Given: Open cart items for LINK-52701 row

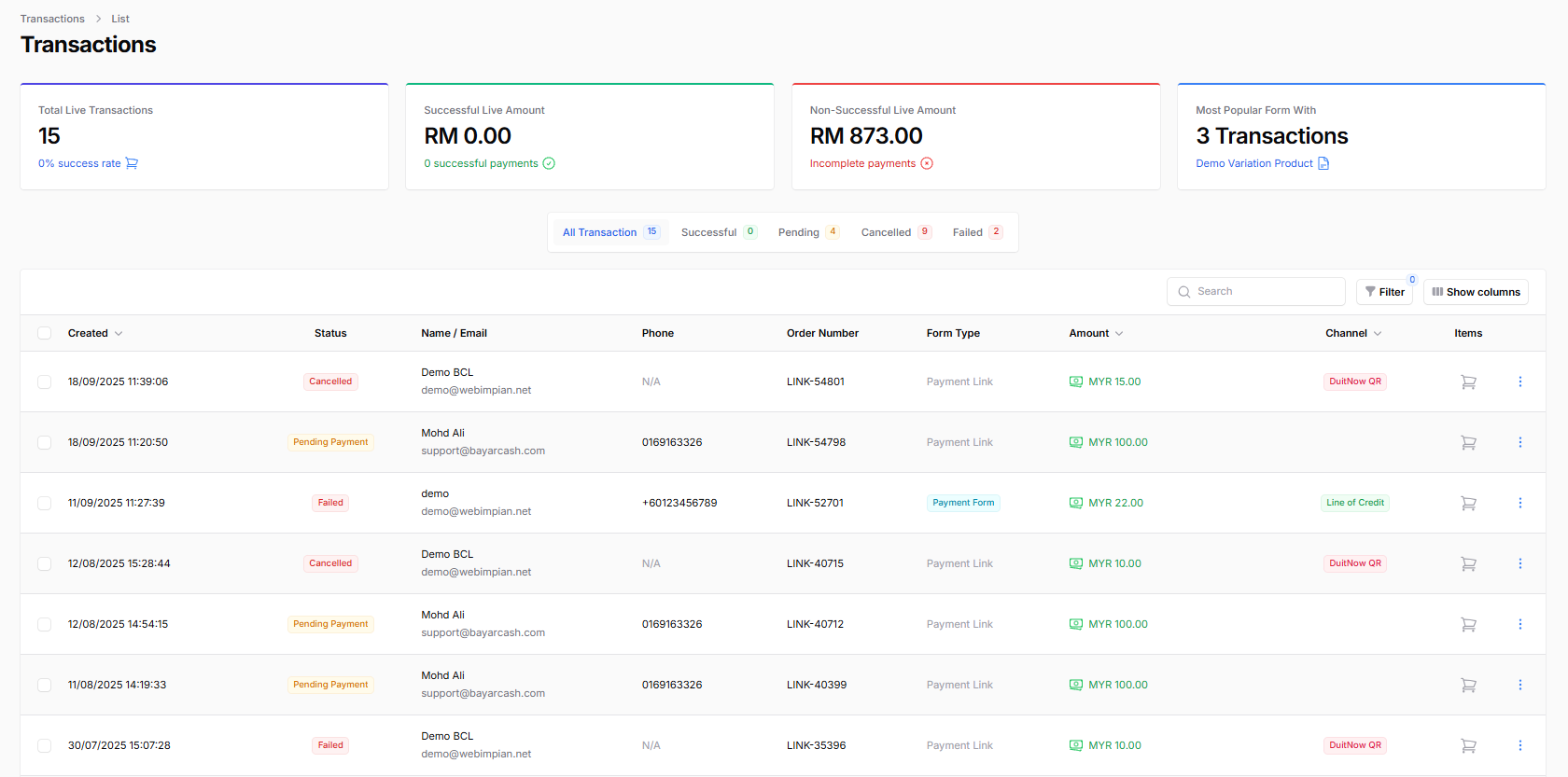Looking at the screenshot, I should click(1468, 503).
